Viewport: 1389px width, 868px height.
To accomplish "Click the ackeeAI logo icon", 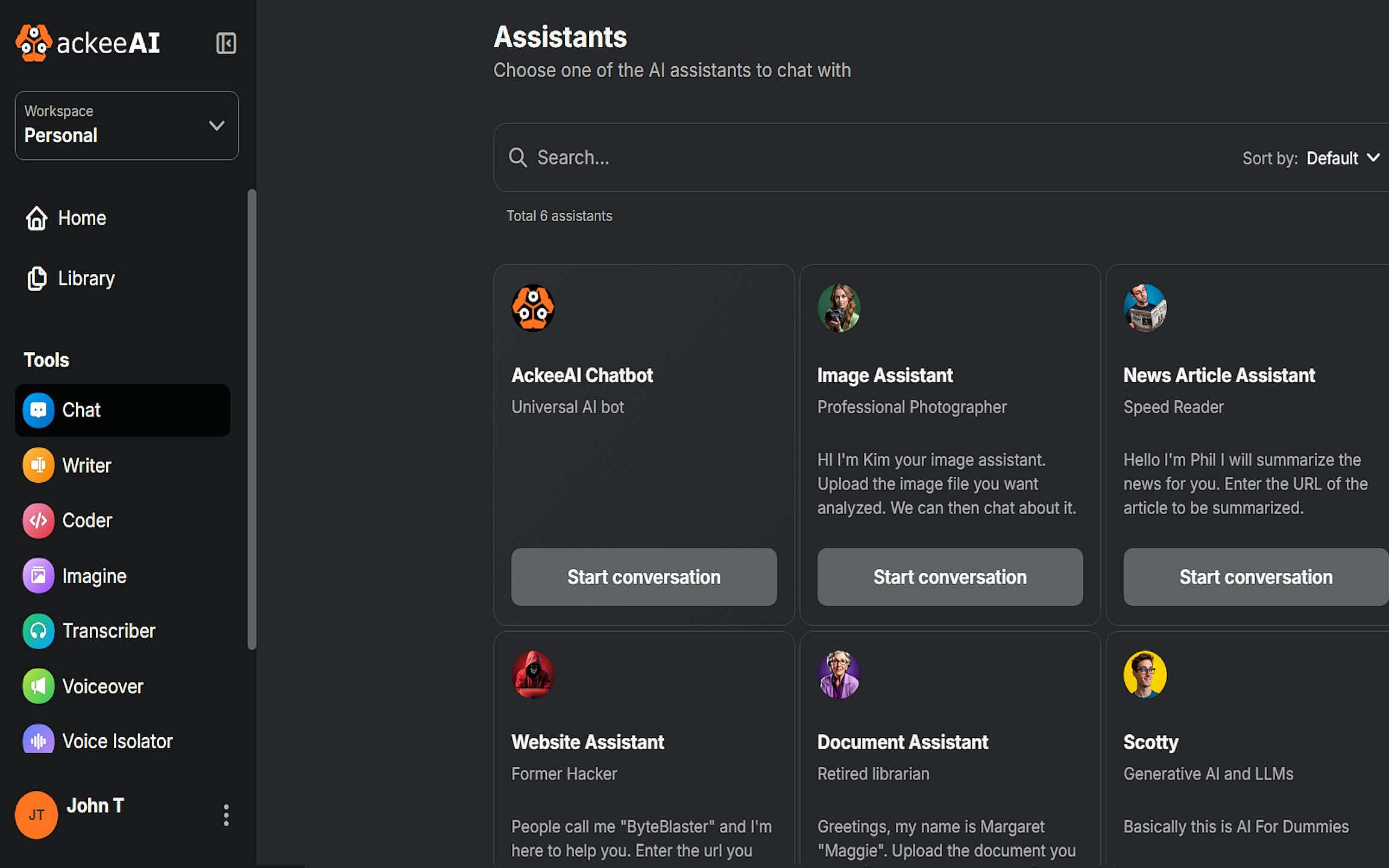I will (x=34, y=43).
